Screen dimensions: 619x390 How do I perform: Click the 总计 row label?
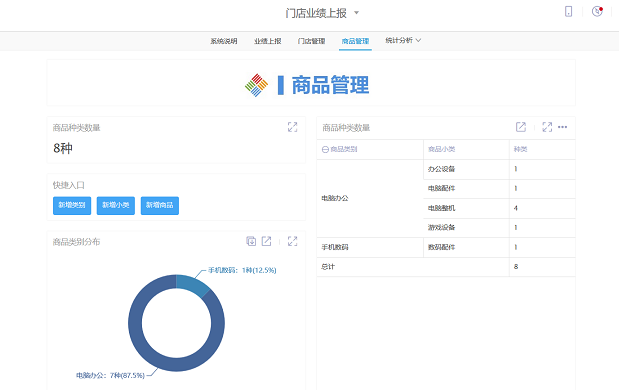tap(328, 267)
